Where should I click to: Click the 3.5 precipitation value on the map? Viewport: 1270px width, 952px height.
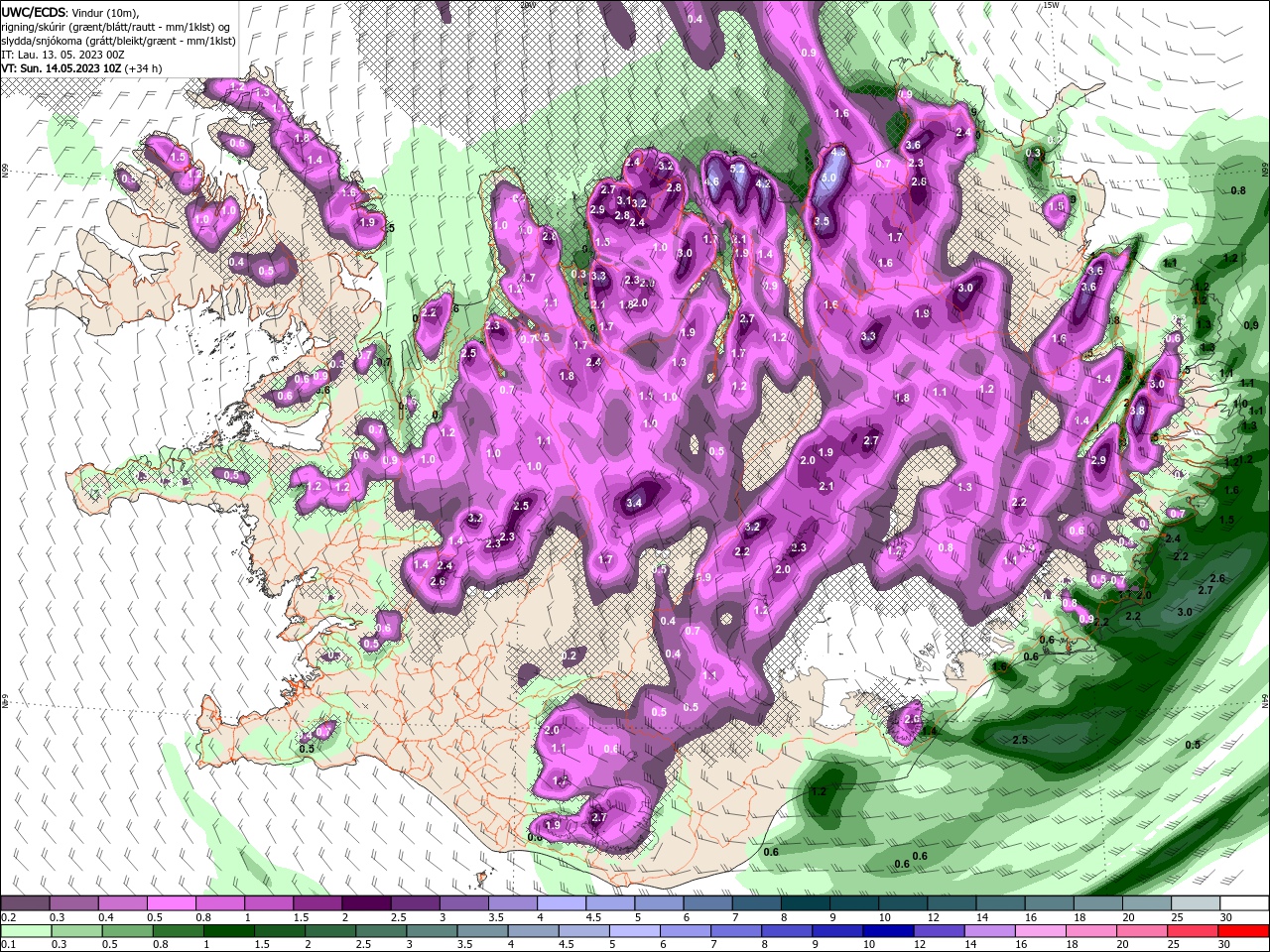(822, 221)
